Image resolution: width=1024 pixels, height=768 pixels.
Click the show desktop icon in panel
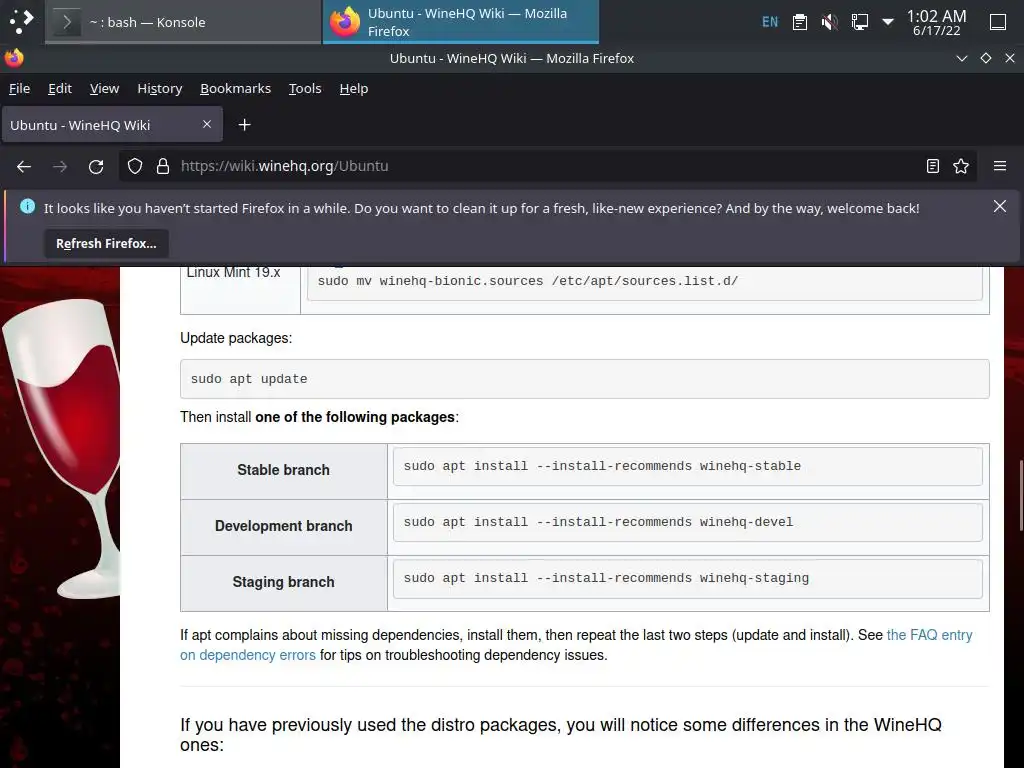[998, 22]
